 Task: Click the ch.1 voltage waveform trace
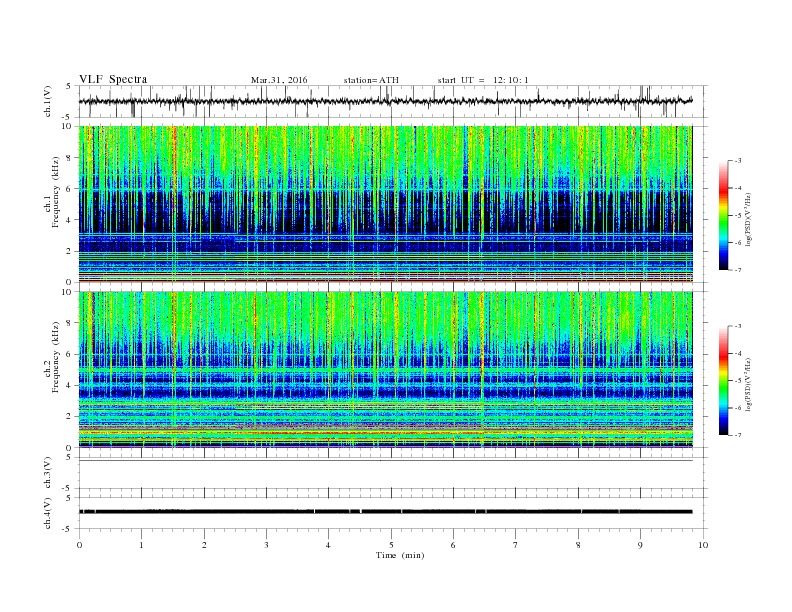[x=385, y=101]
